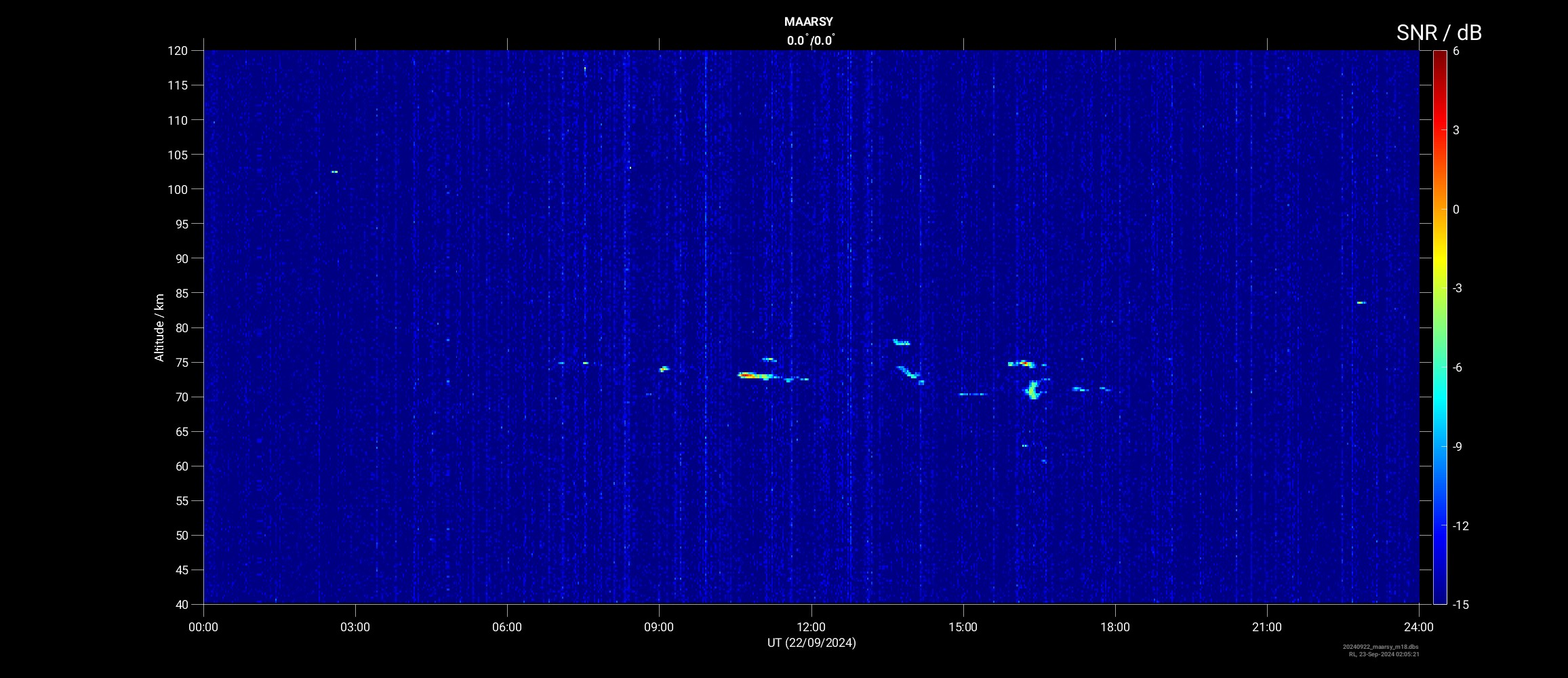
Task: Click the RL, 23-Sep-2024 02:05:21 timestamp
Action: pos(1383,654)
